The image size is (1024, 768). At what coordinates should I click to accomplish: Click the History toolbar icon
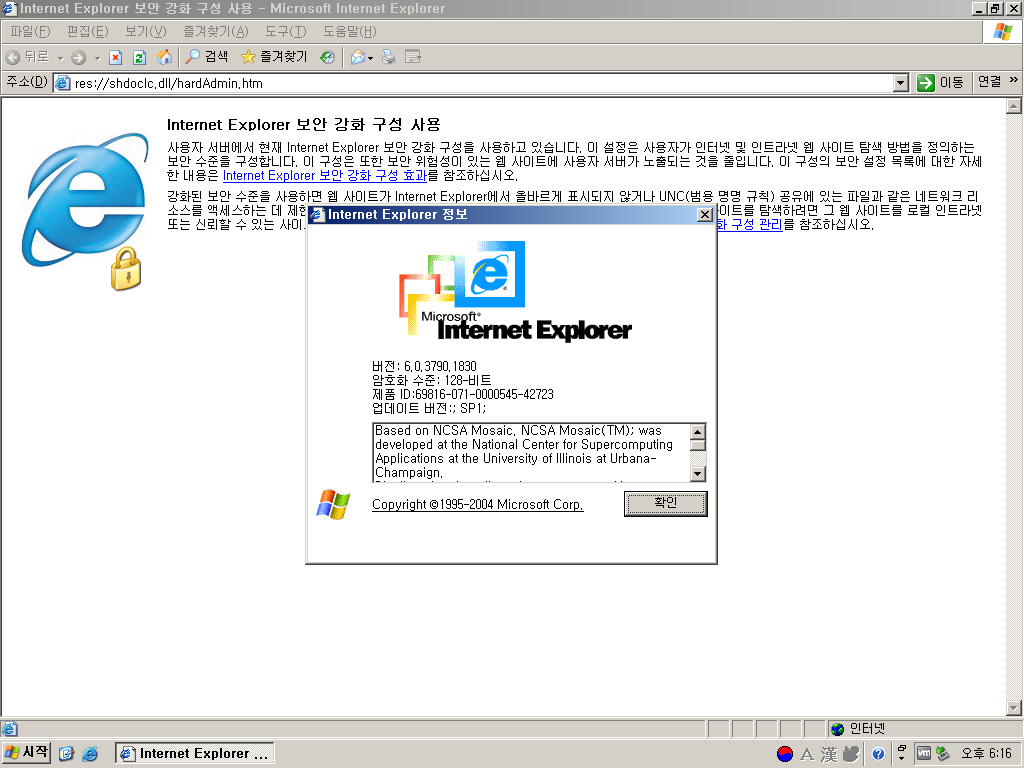(327, 57)
